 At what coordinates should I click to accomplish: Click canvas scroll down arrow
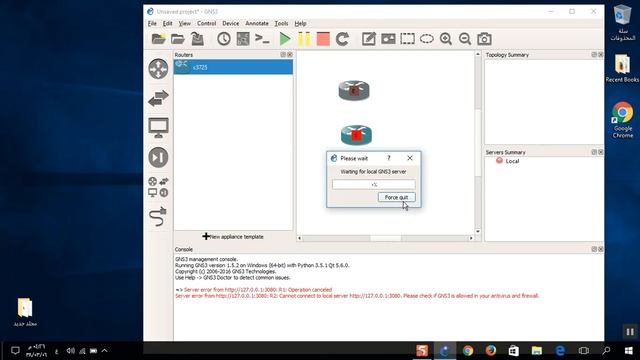pyautogui.click(x=478, y=231)
